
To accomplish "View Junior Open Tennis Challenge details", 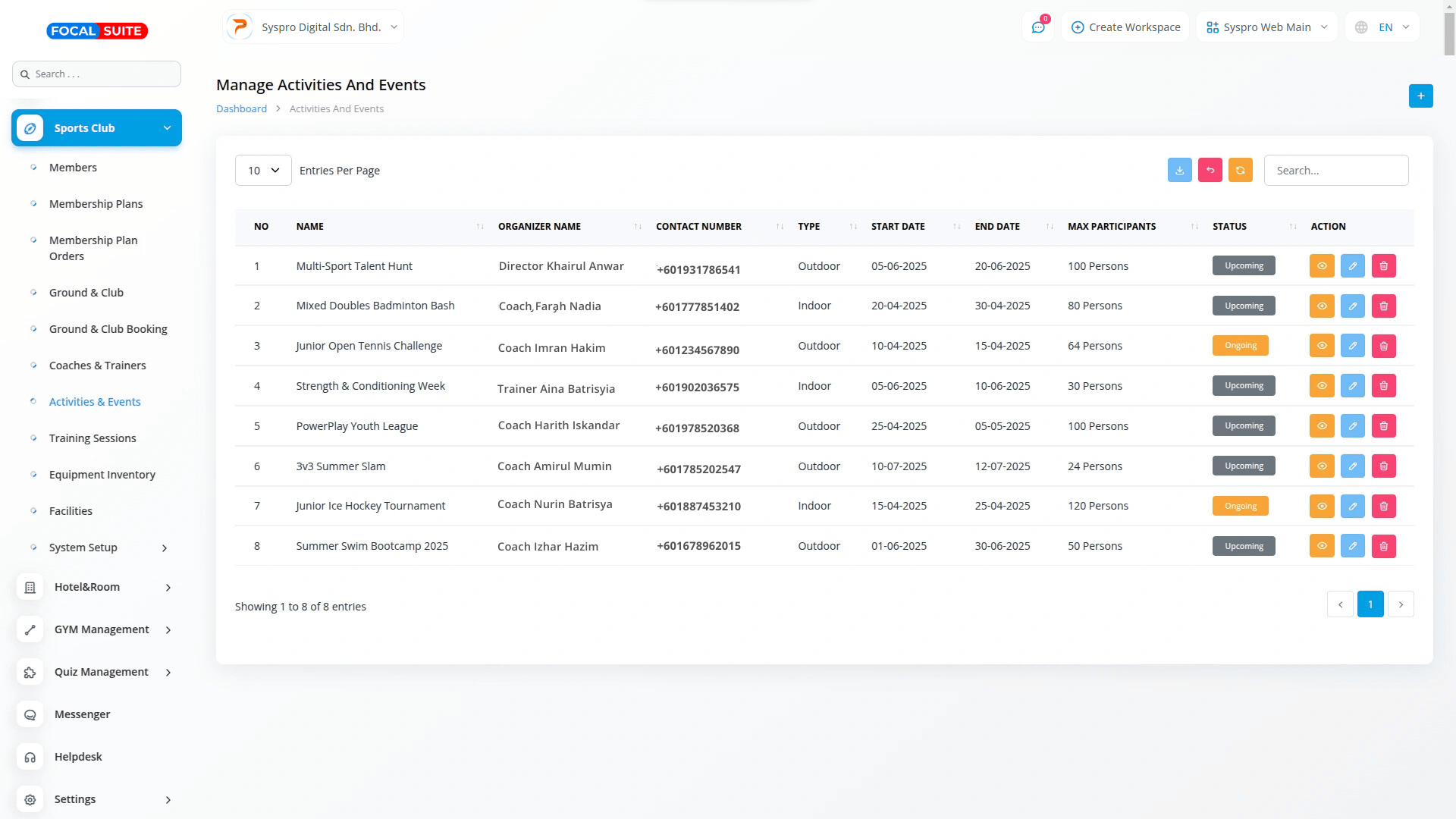I will click(1321, 346).
